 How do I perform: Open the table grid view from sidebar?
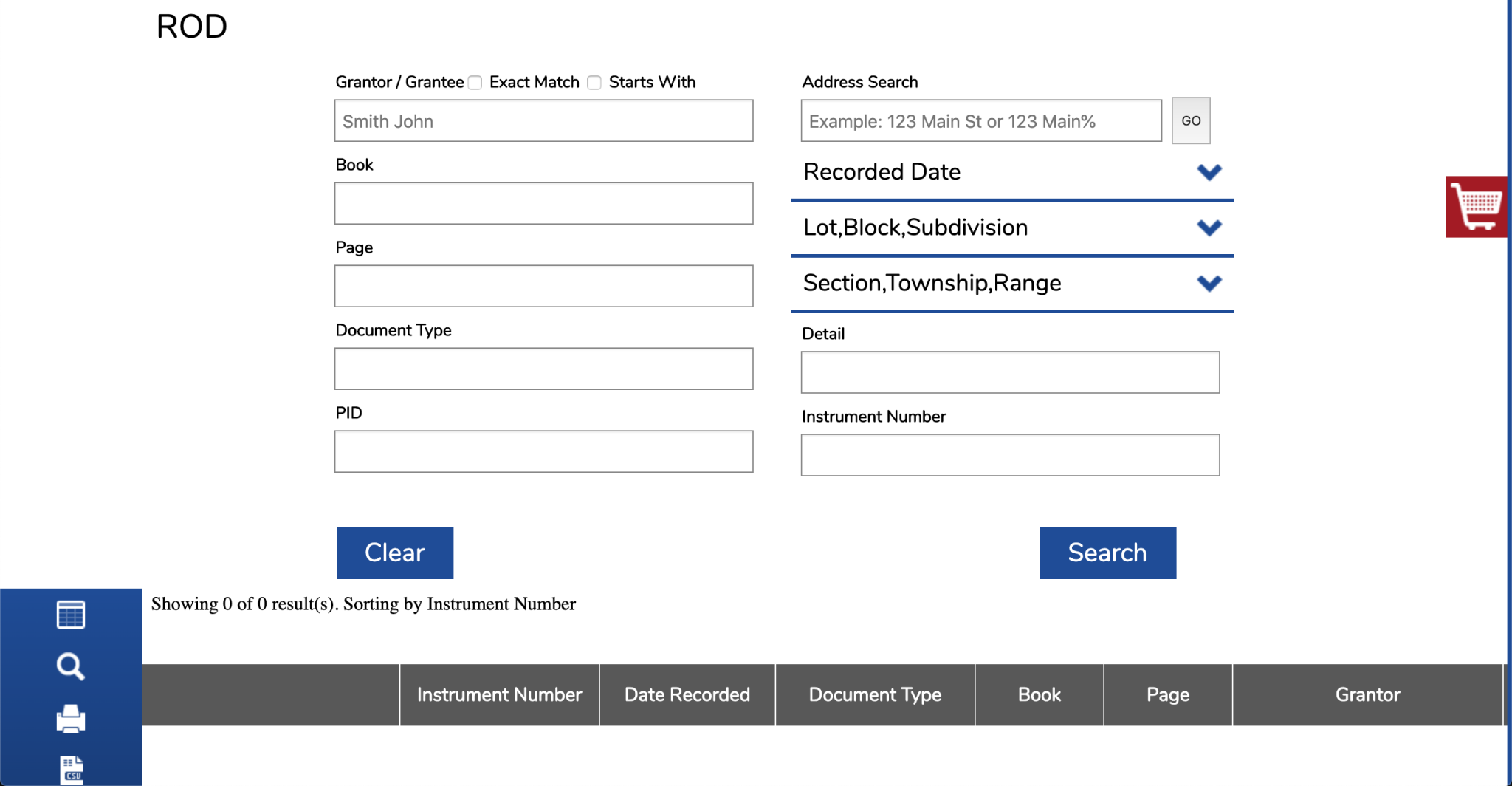point(70,613)
